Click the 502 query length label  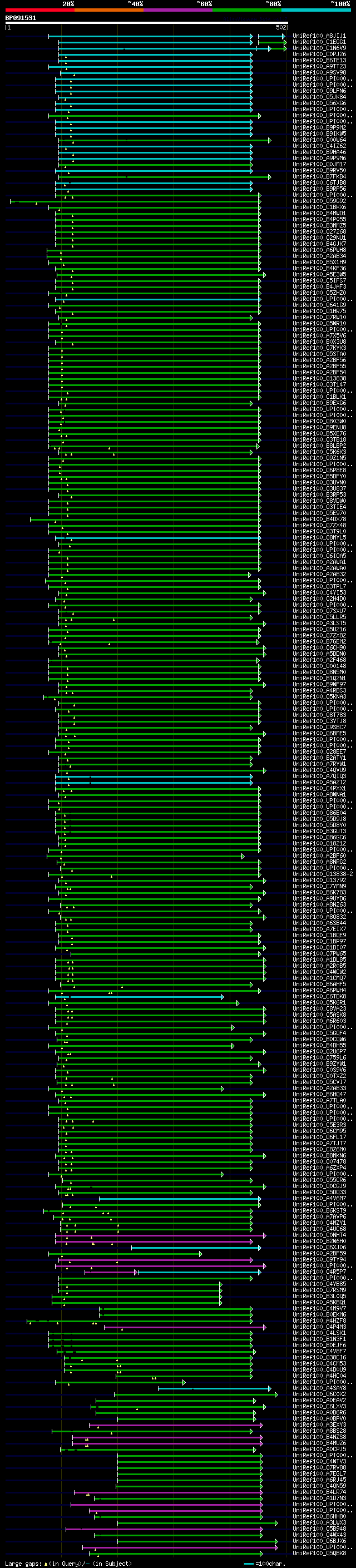pos(280,27)
